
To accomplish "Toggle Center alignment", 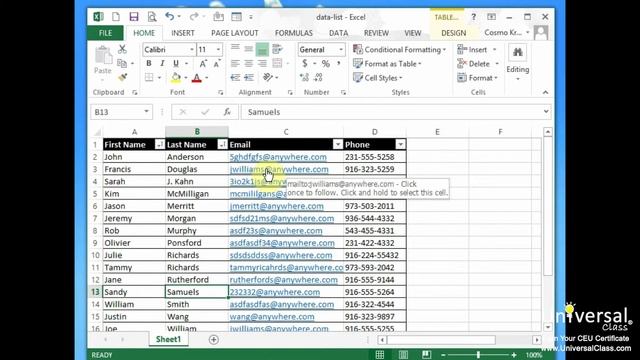I will (x=249, y=63).
